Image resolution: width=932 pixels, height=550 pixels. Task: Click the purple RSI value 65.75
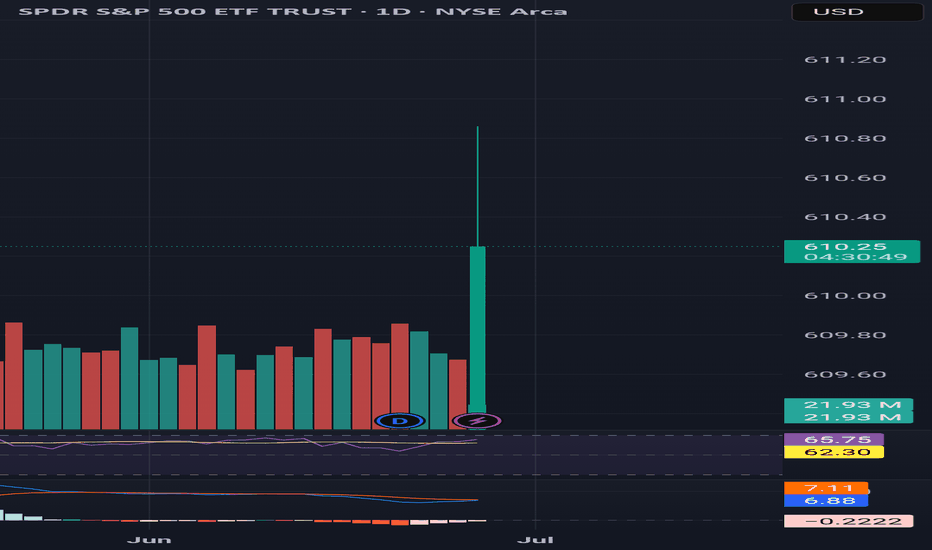pyautogui.click(x=834, y=439)
